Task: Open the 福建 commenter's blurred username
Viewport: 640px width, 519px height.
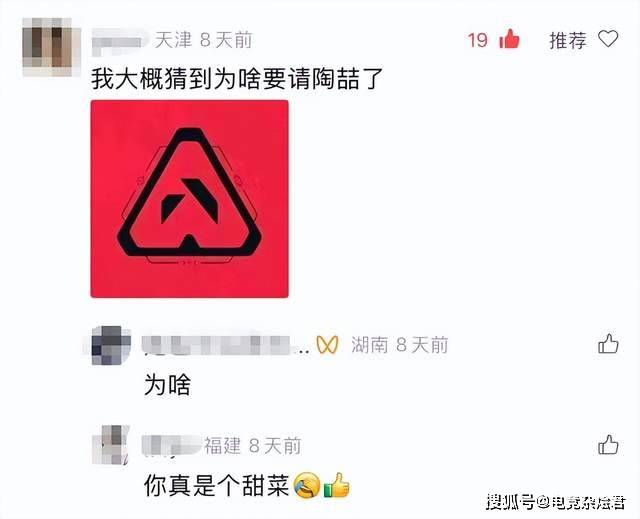Action: click(x=171, y=445)
